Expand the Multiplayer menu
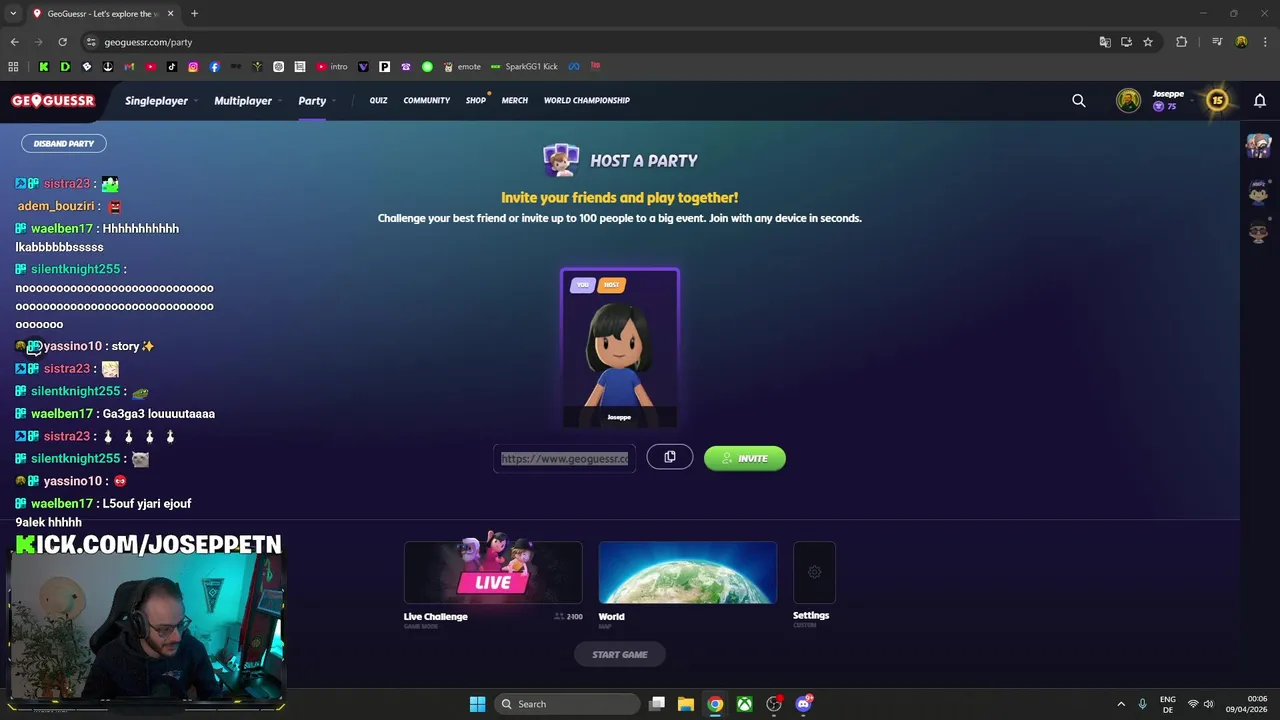 [248, 101]
